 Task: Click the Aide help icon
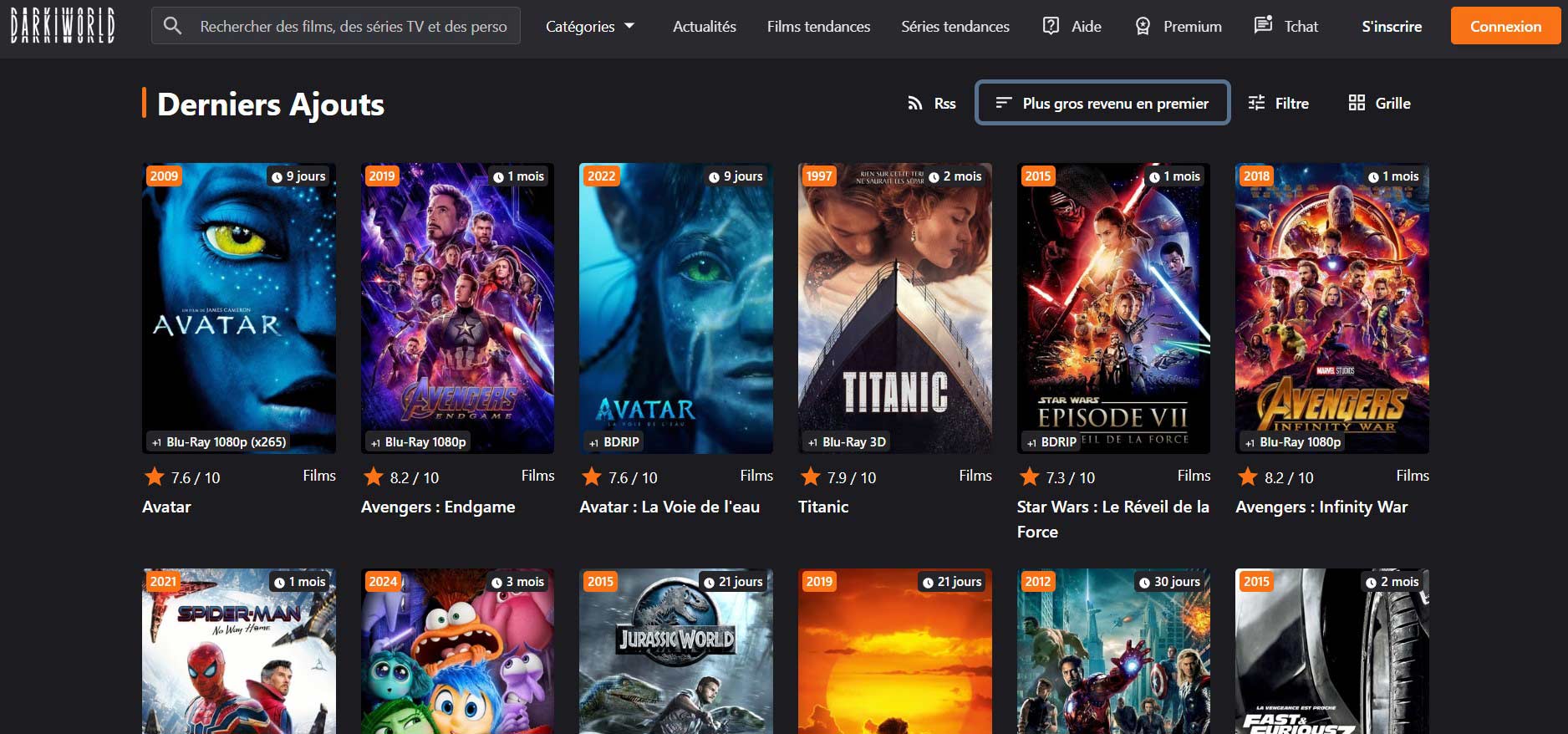(x=1051, y=26)
